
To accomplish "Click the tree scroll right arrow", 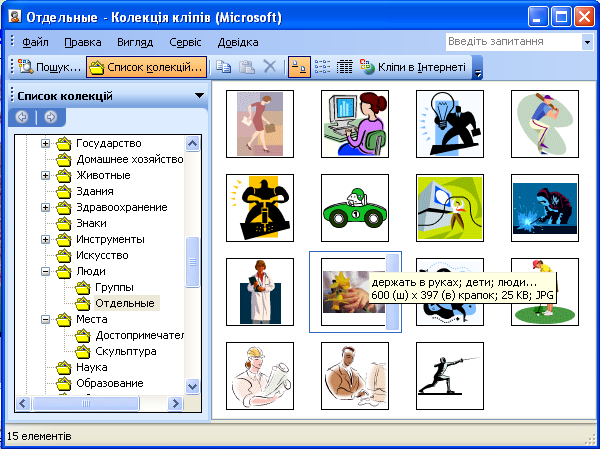I will point(176,403).
